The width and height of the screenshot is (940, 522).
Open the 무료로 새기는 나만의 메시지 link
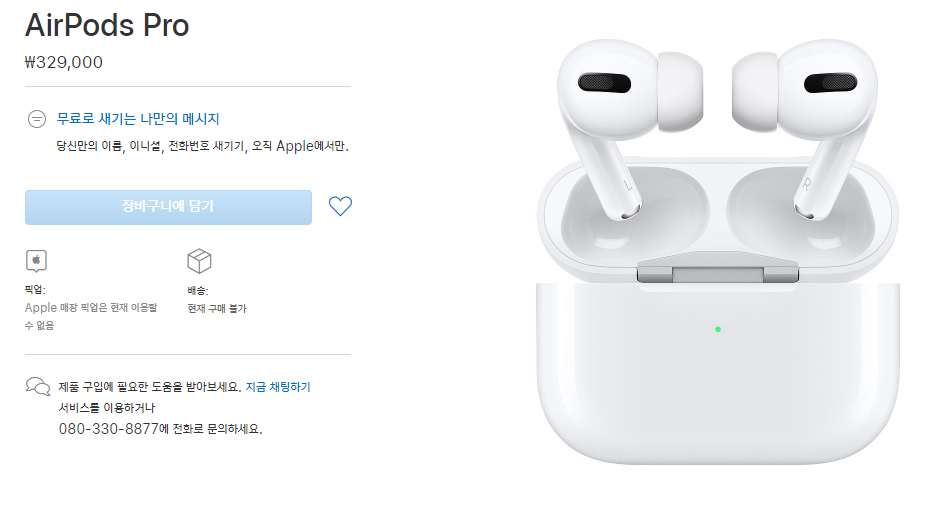coord(138,119)
